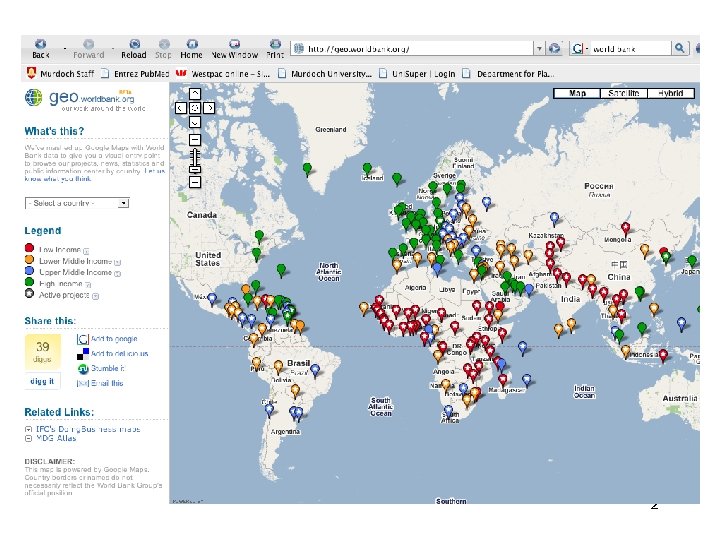The image size is (720, 540).
Task: Switch the map to Satellite view
Action: 626,93
